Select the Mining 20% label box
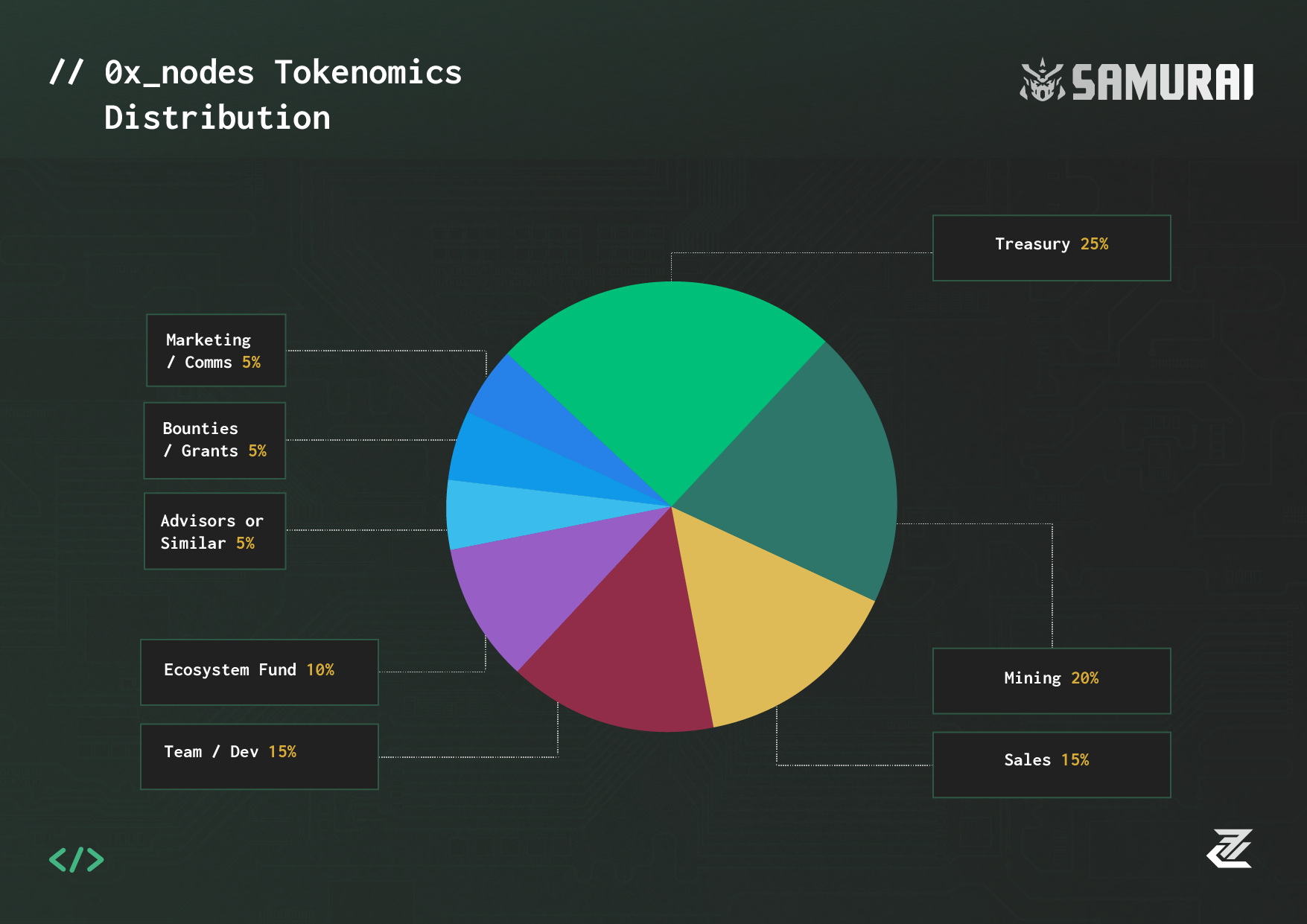This screenshot has height=924, width=1307. (x=1052, y=681)
